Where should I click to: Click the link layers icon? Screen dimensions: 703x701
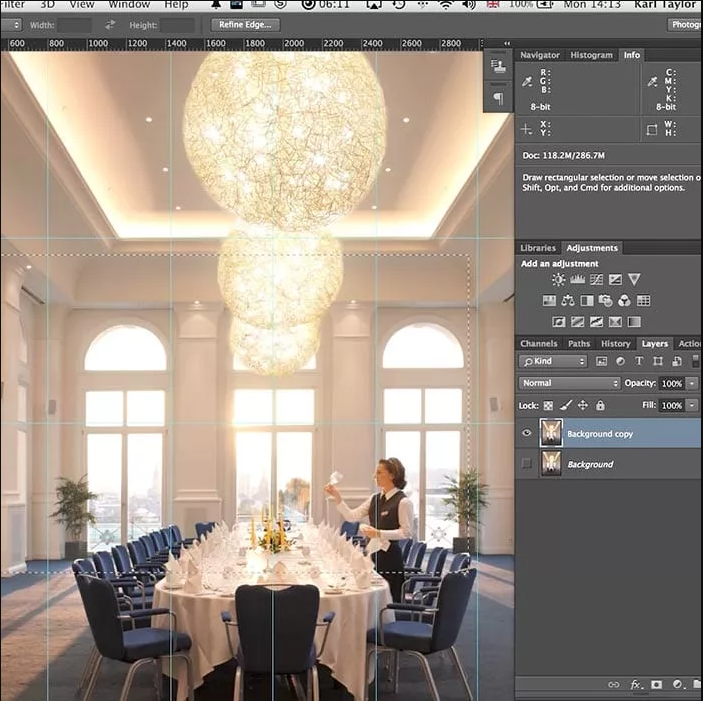coord(613,684)
